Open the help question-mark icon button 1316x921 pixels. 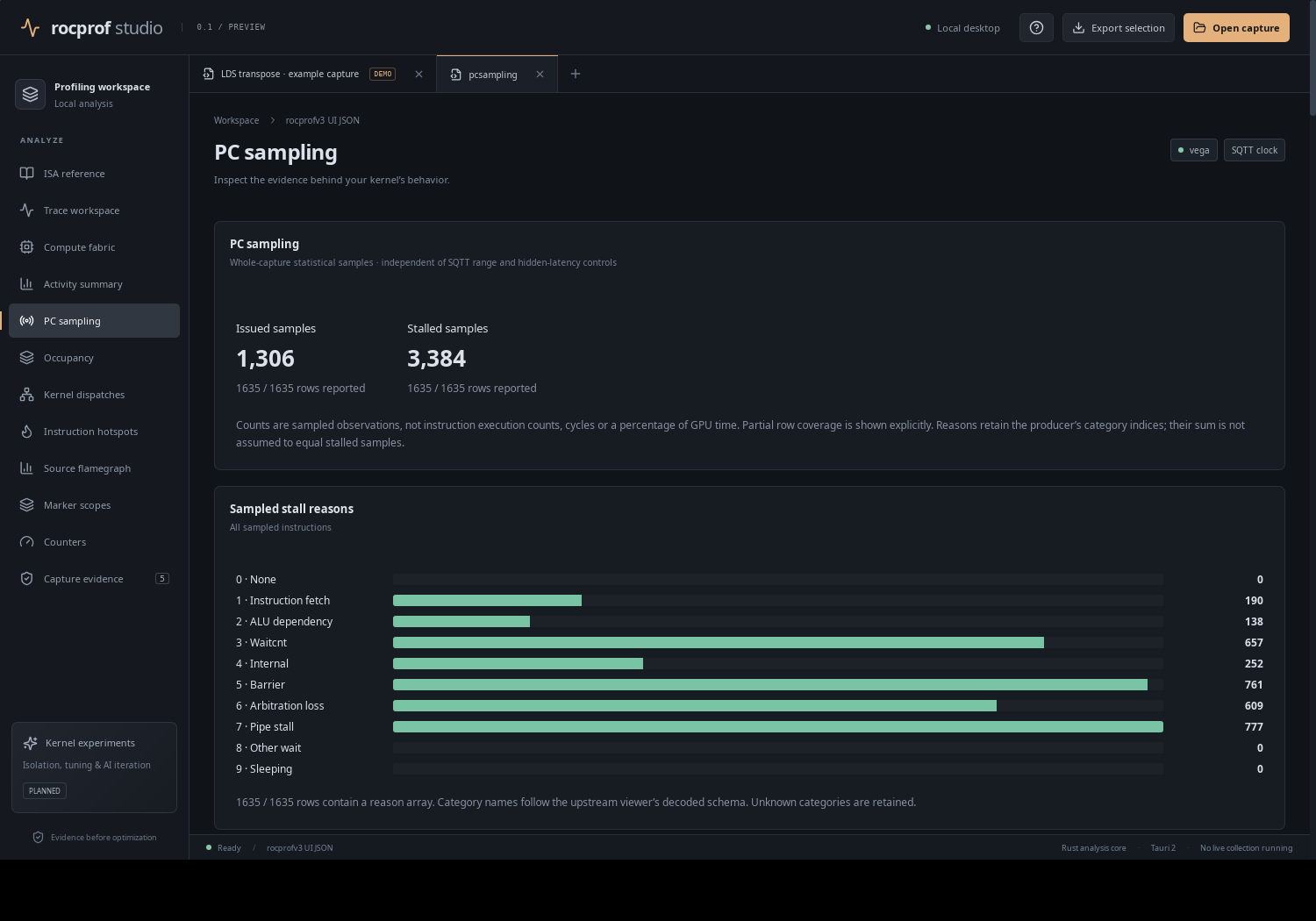pyautogui.click(x=1036, y=28)
